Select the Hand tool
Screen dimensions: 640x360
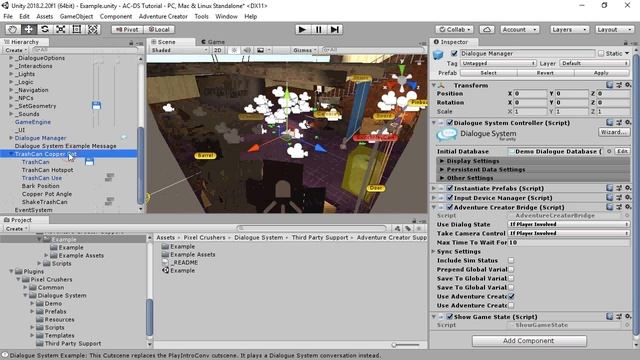point(13,29)
